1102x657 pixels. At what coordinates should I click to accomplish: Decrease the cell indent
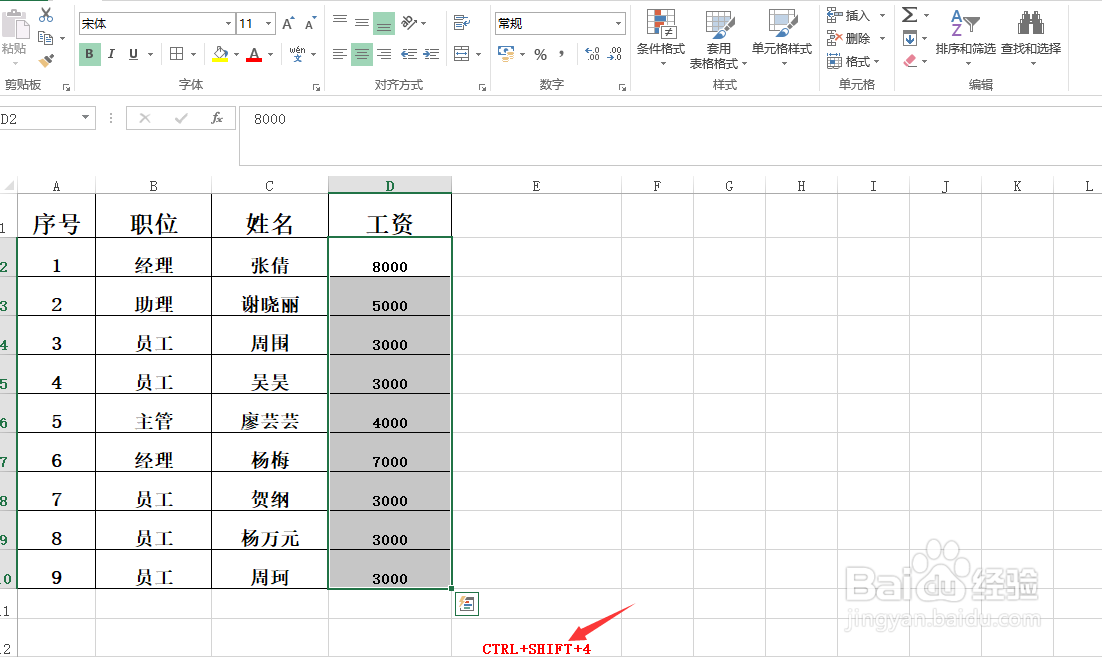point(409,53)
